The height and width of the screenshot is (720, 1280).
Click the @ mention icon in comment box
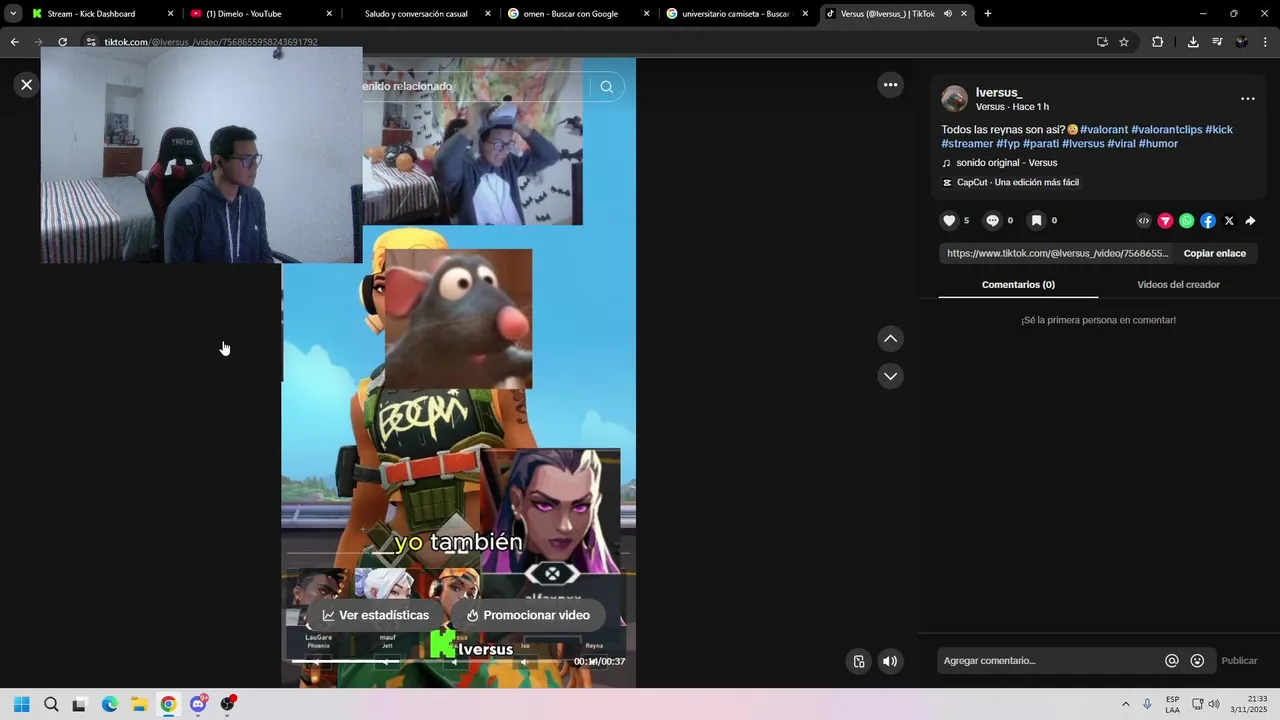click(x=1172, y=661)
